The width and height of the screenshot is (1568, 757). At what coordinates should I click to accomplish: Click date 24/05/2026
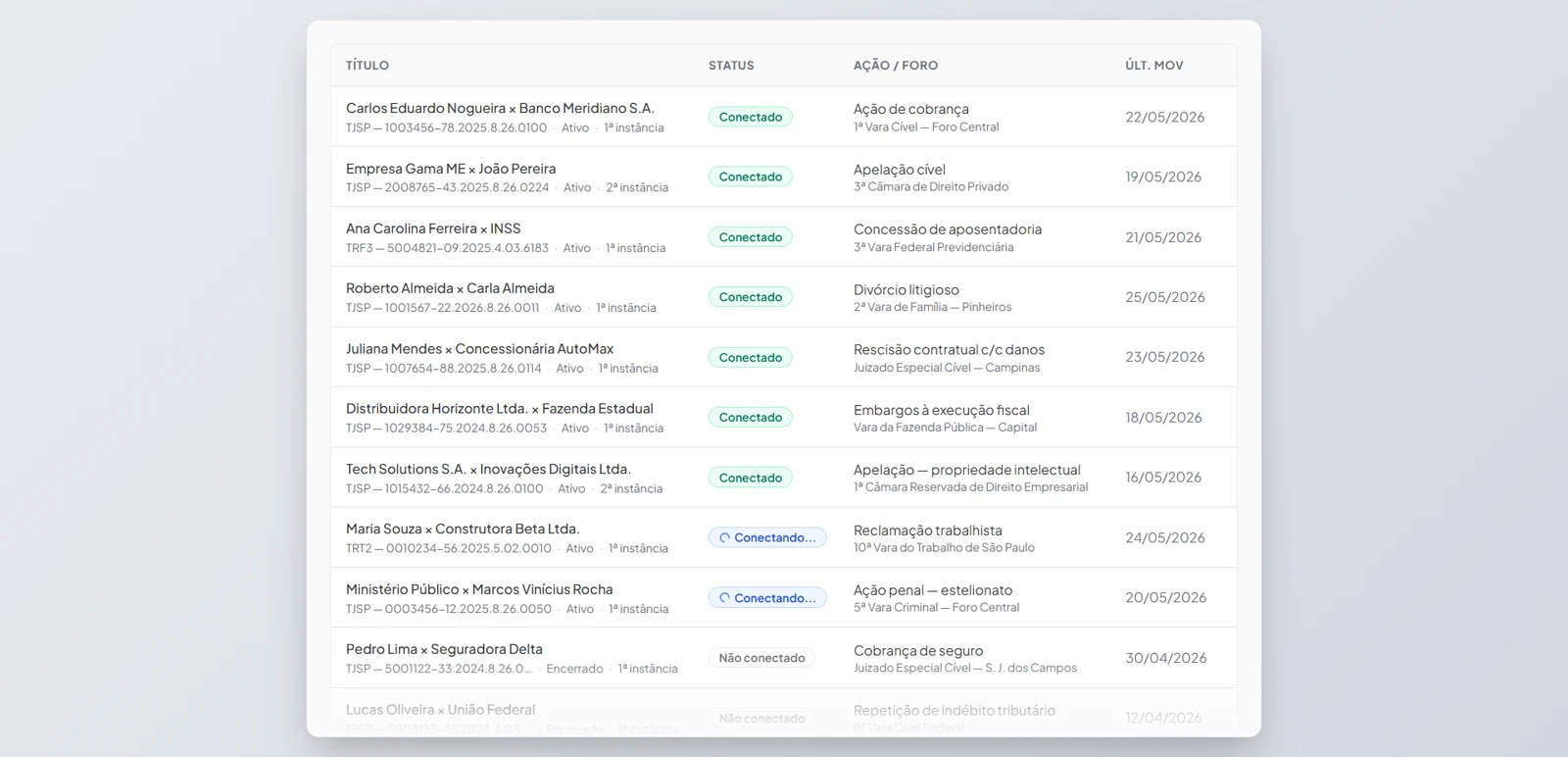(x=1165, y=537)
